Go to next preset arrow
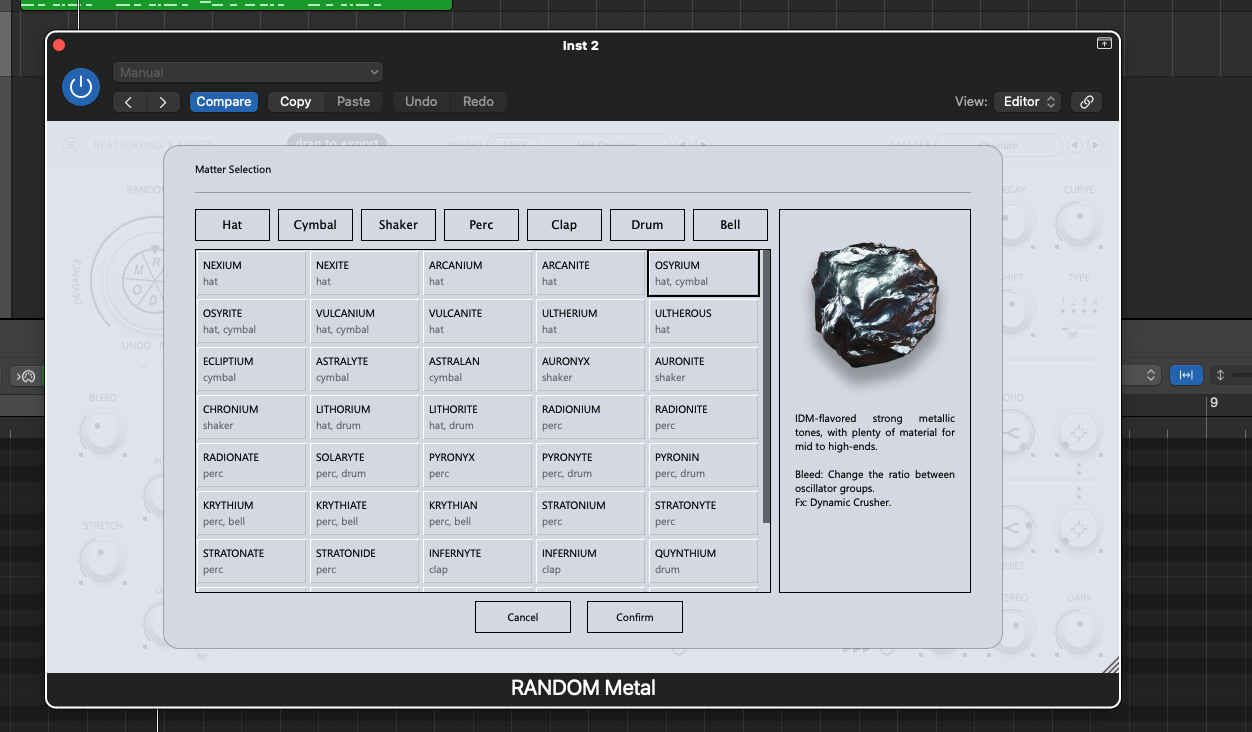 coord(163,102)
